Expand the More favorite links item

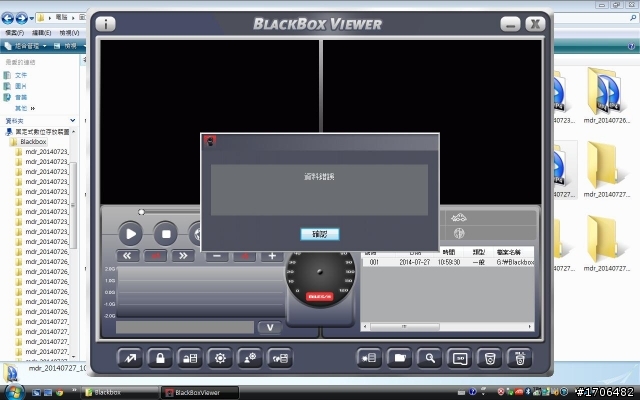24,108
